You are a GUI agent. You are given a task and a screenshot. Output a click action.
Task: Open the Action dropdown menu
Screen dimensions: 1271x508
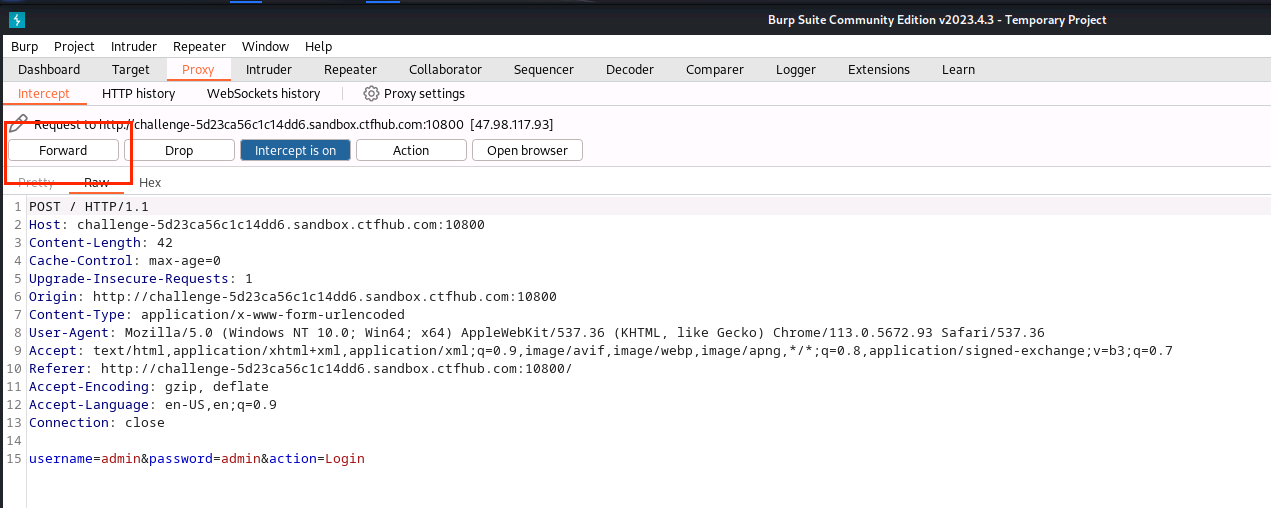(x=411, y=150)
